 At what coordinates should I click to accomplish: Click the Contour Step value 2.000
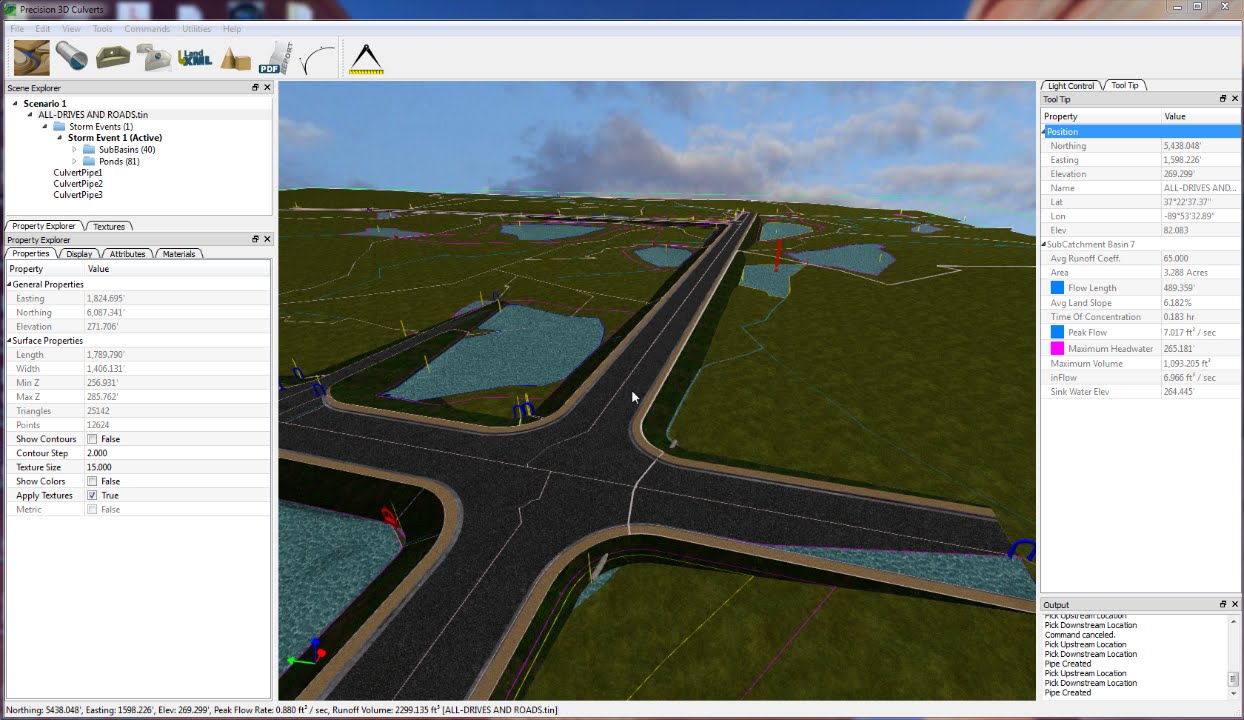[x=99, y=453]
